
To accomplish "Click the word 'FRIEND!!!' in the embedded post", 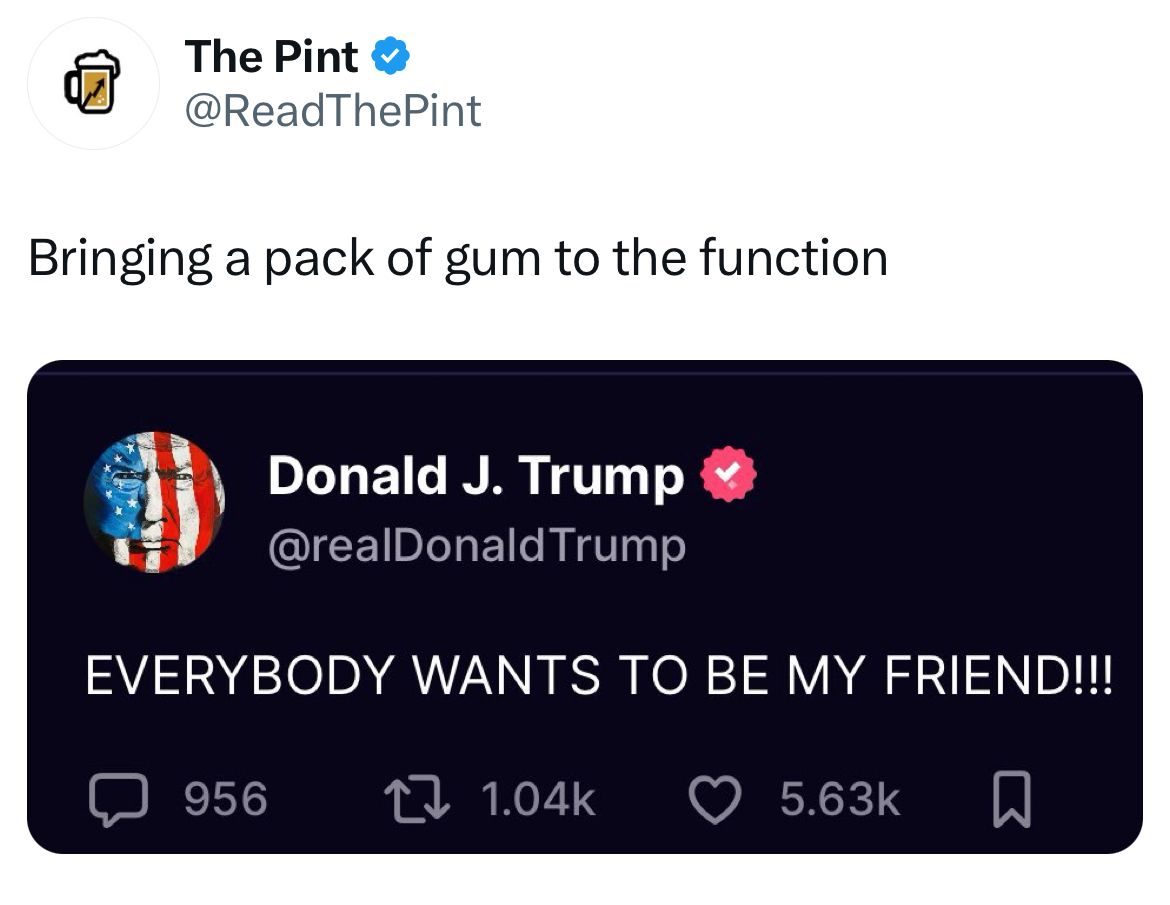I will pos(998,675).
